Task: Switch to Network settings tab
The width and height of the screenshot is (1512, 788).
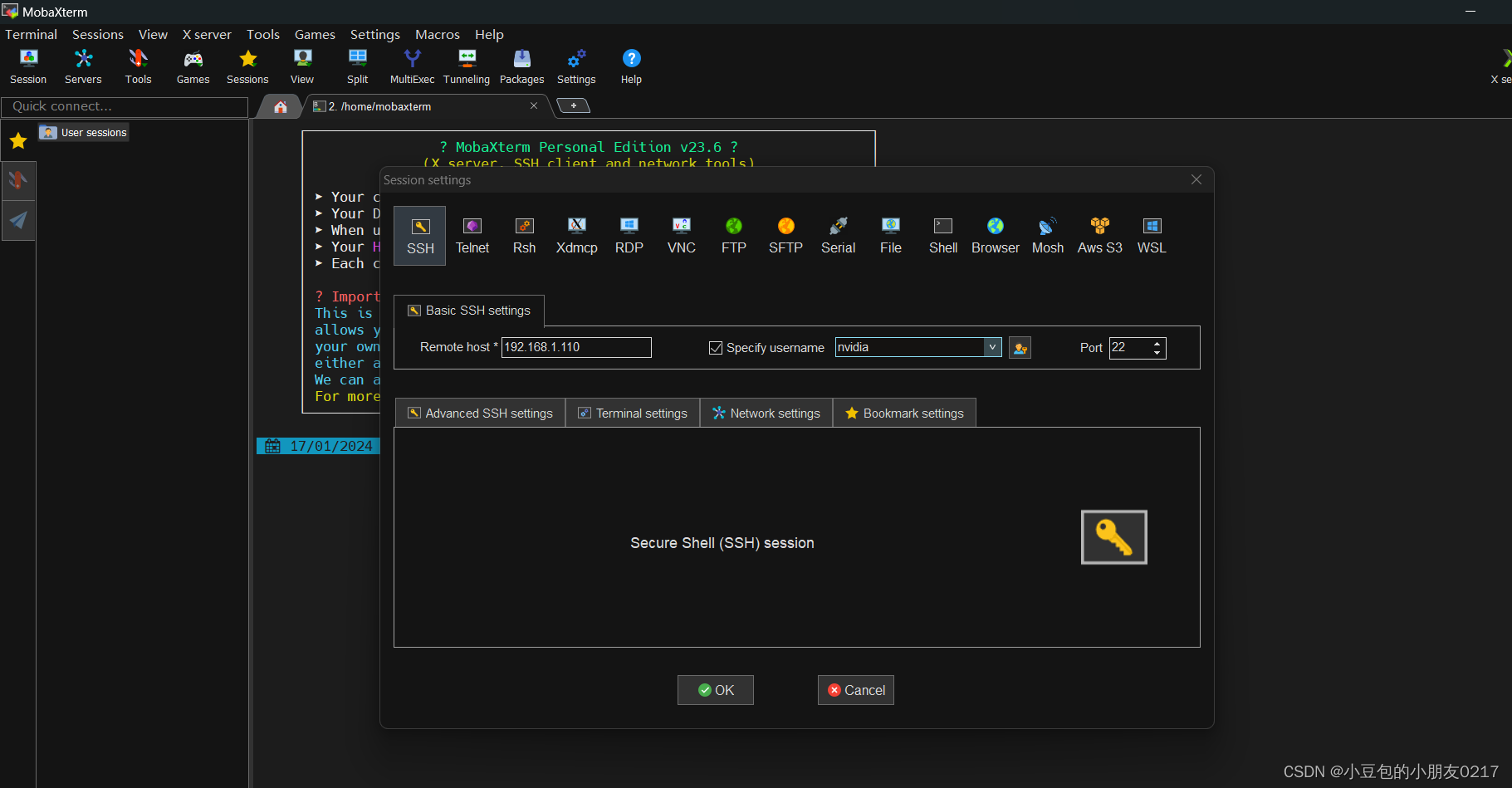Action: (x=766, y=413)
